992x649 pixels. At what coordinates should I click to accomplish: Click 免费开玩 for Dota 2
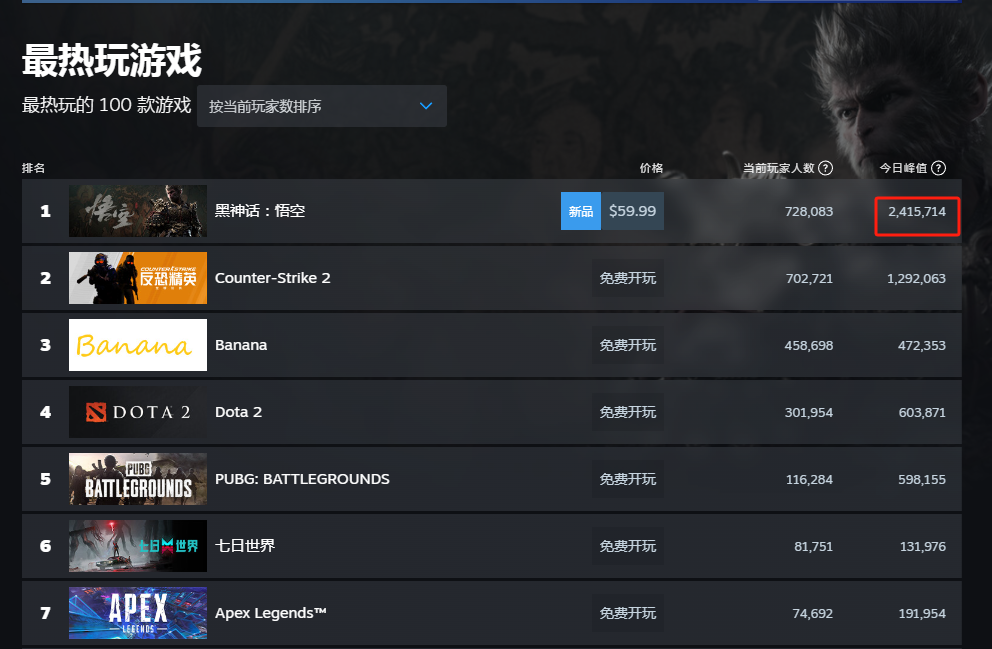[628, 412]
